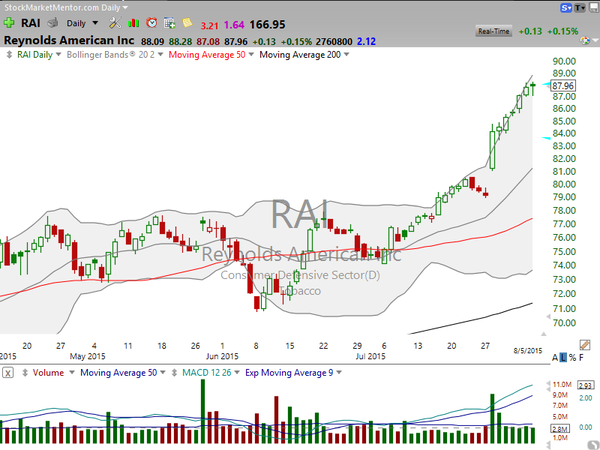600x450 pixels.
Task: Click the 2.93 MACD value box
Action: click(586, 385)
